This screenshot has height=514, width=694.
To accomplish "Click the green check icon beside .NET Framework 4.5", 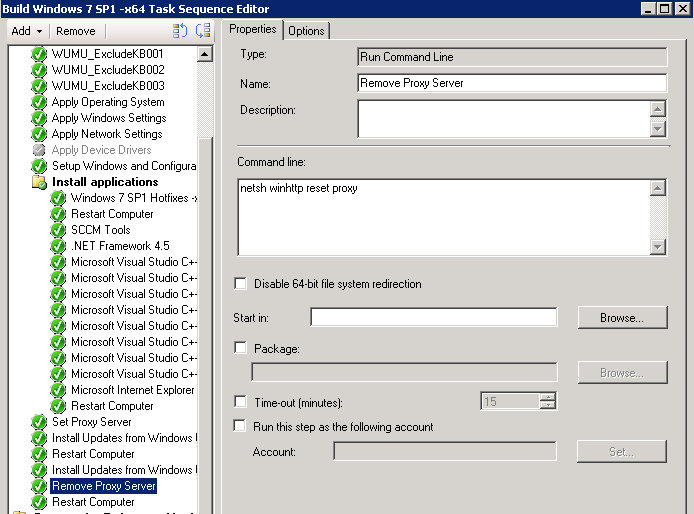I will coord(59,246).
